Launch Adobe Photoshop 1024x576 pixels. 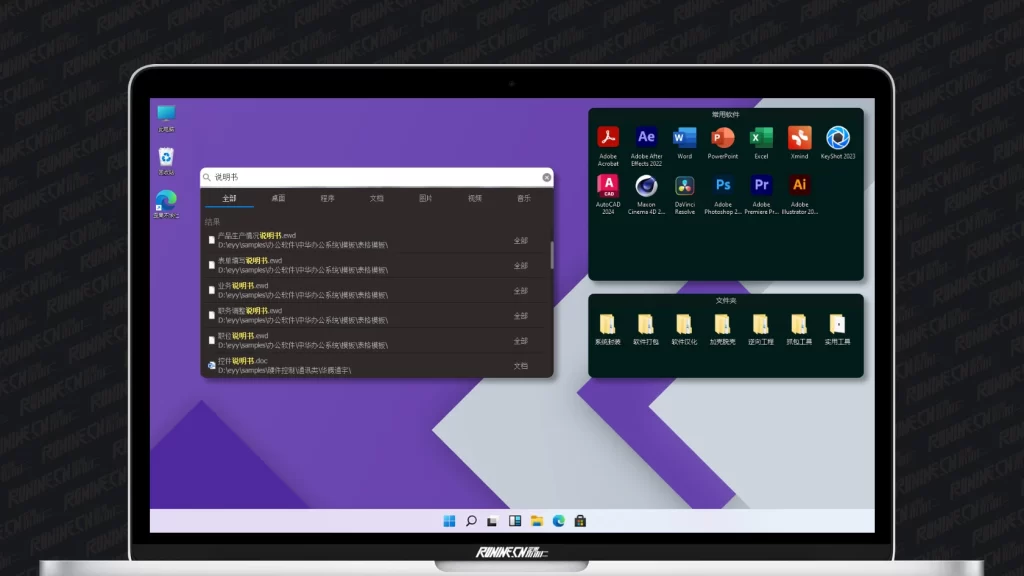click(x=723, y=186)
